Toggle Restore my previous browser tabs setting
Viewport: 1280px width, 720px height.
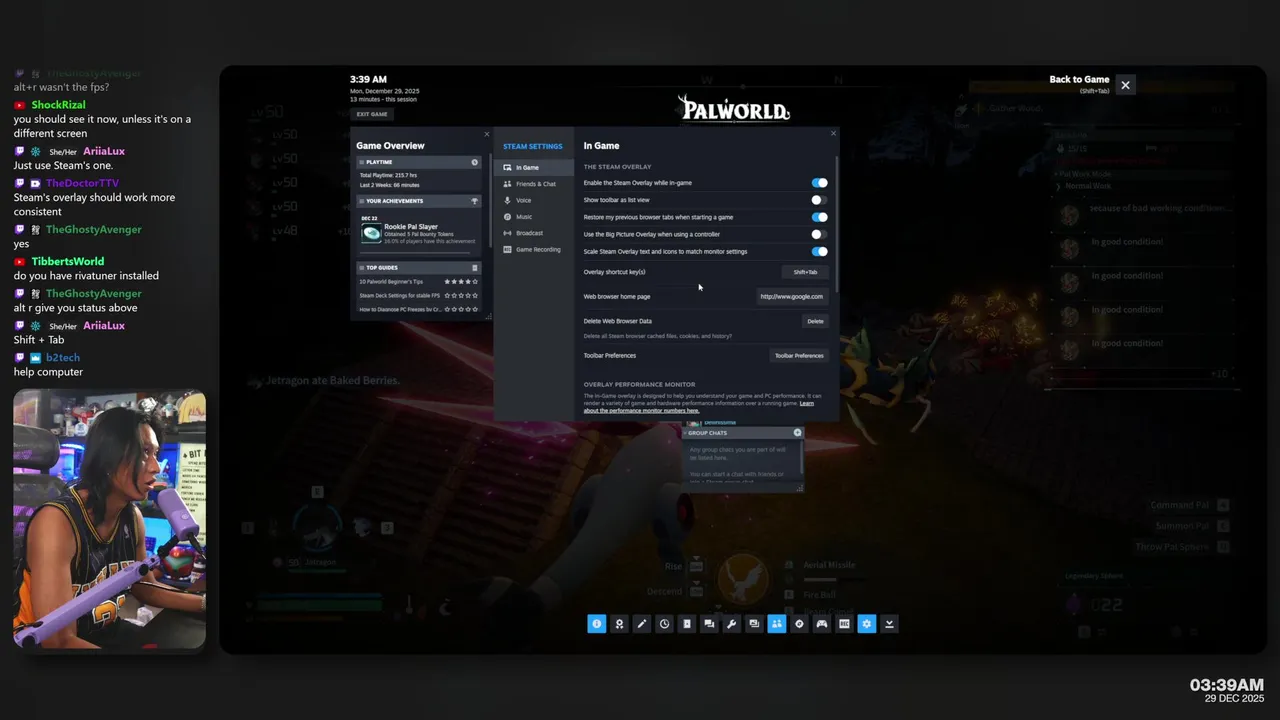[819, 217]
